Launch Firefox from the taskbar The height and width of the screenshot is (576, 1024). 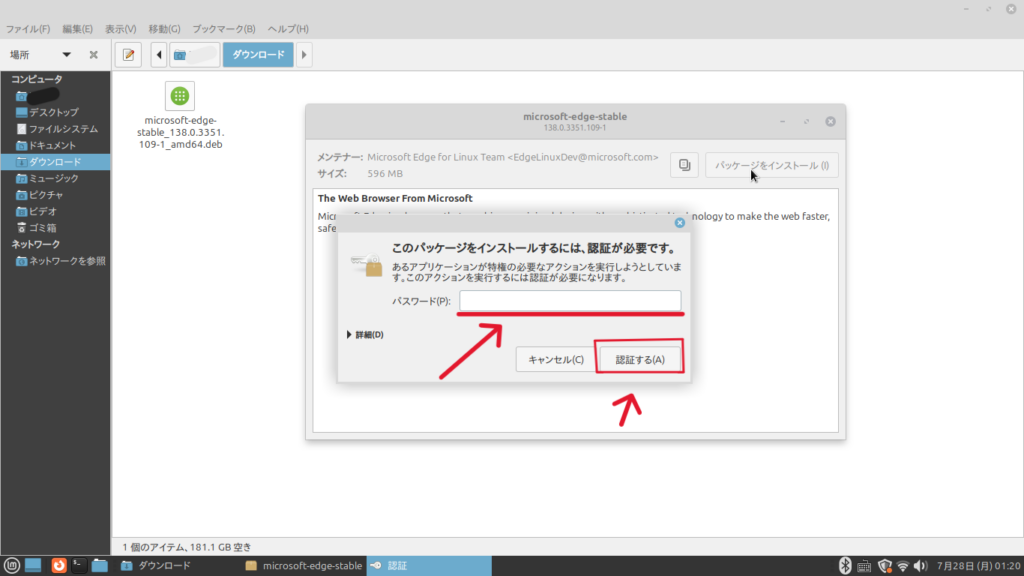[x=59, y=566]
